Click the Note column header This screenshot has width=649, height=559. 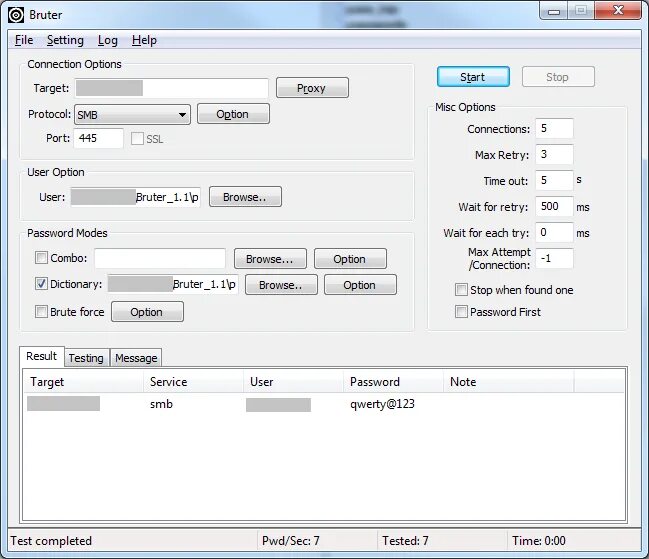pos(509,381)
